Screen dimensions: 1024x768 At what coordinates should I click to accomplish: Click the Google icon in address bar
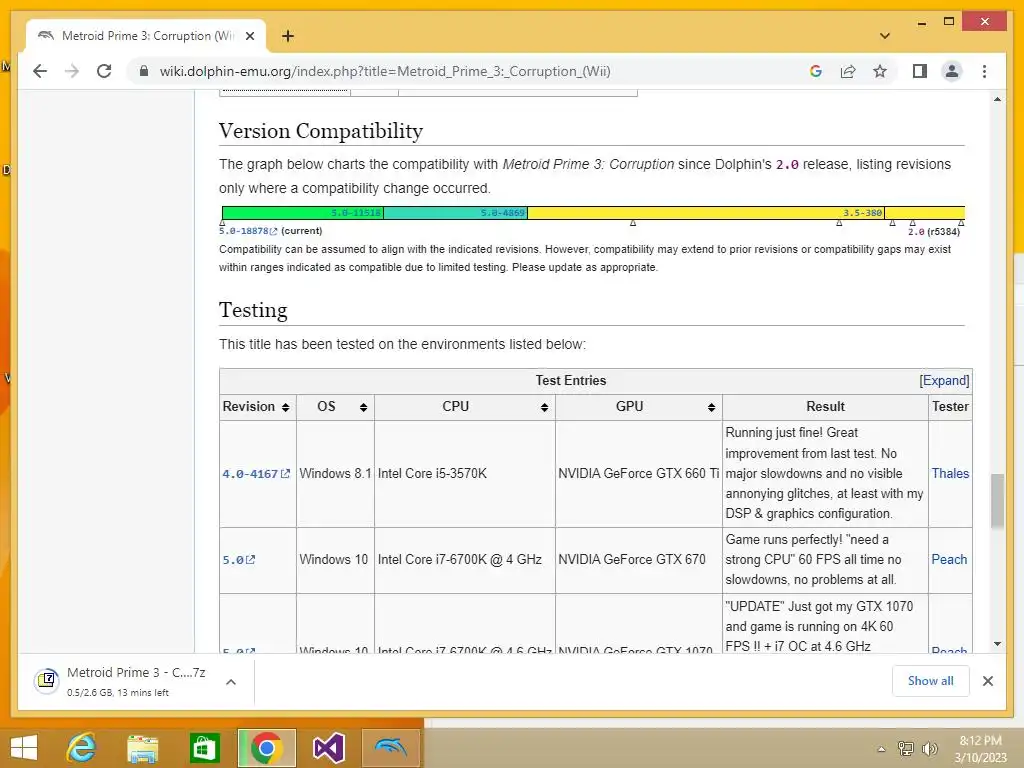tap(816, 71)
